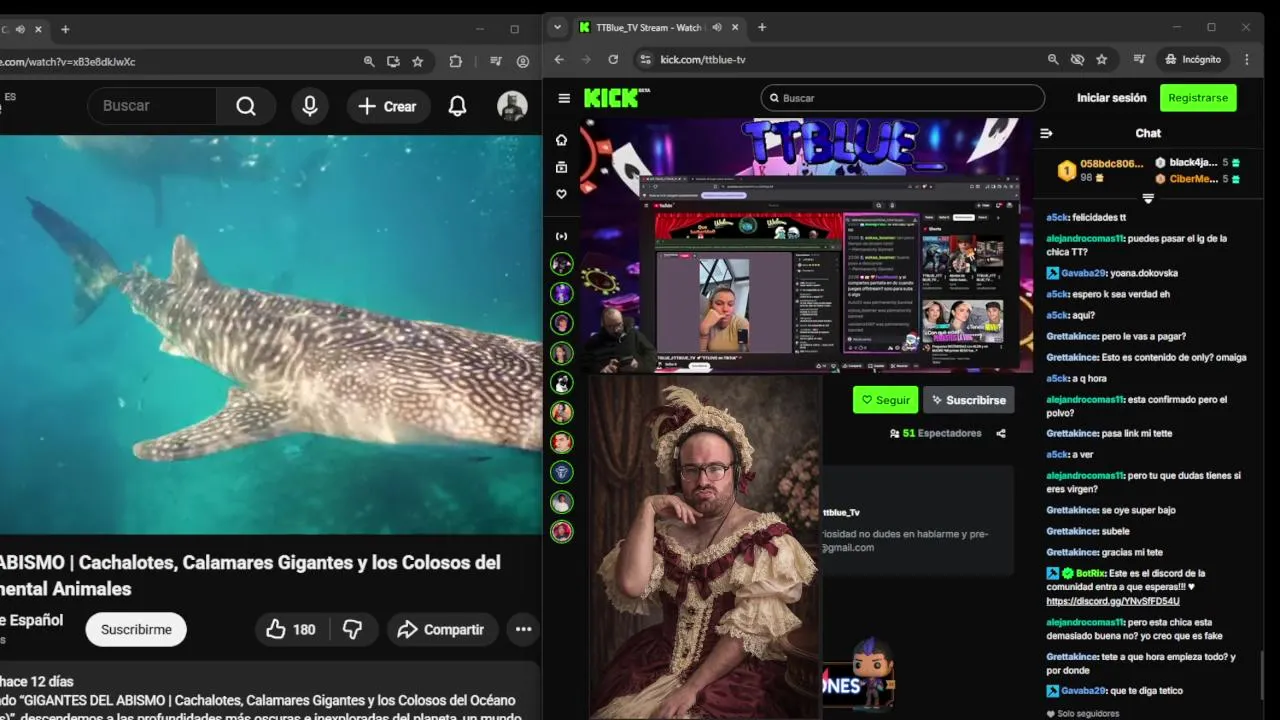Image resolution: width=1280 pixels, height=720 pixels.
Task: Like the video with 180 likes
Action: click(x=291, y=629)
